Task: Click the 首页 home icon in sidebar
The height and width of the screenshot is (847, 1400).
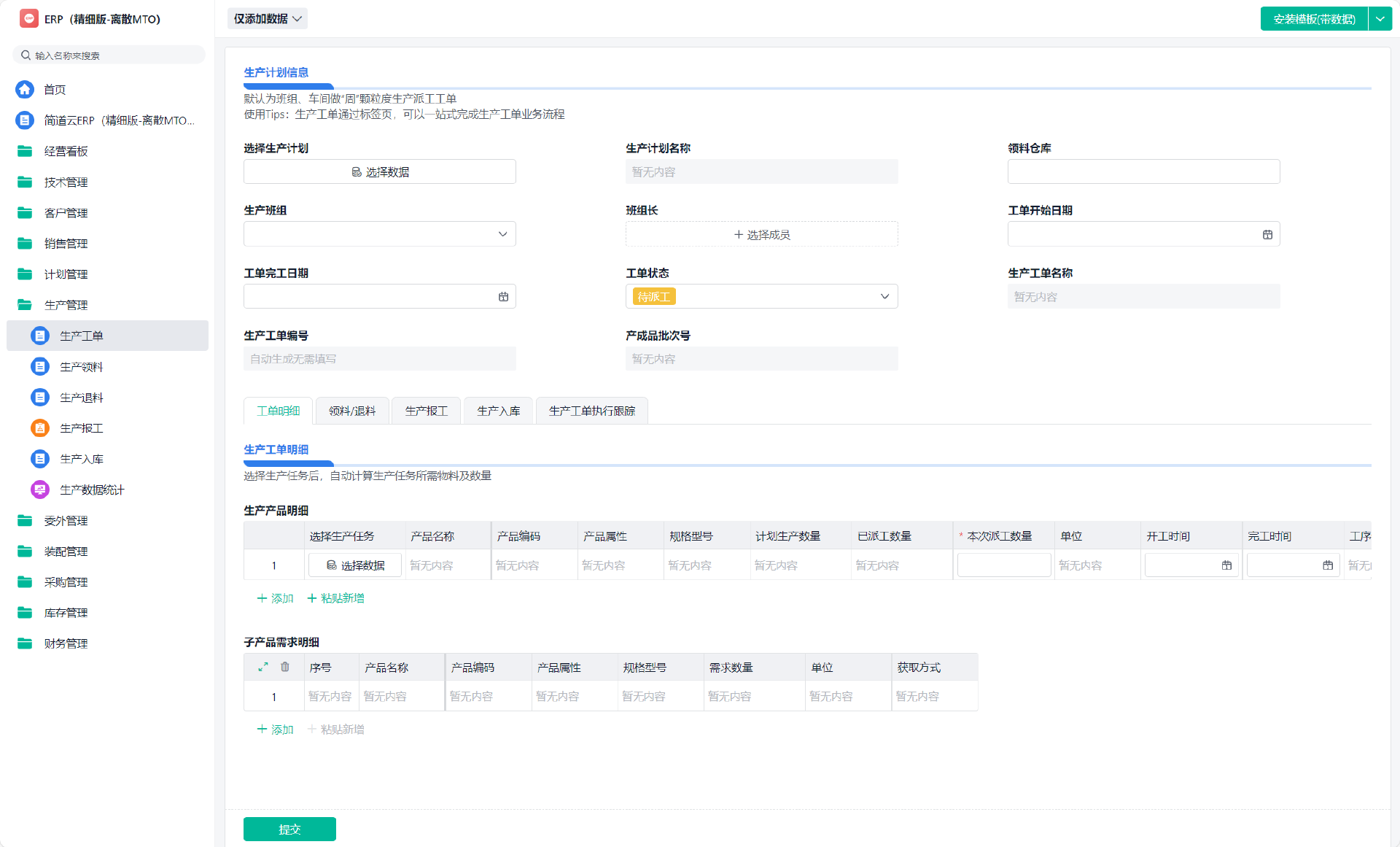Action: [25, 89]
